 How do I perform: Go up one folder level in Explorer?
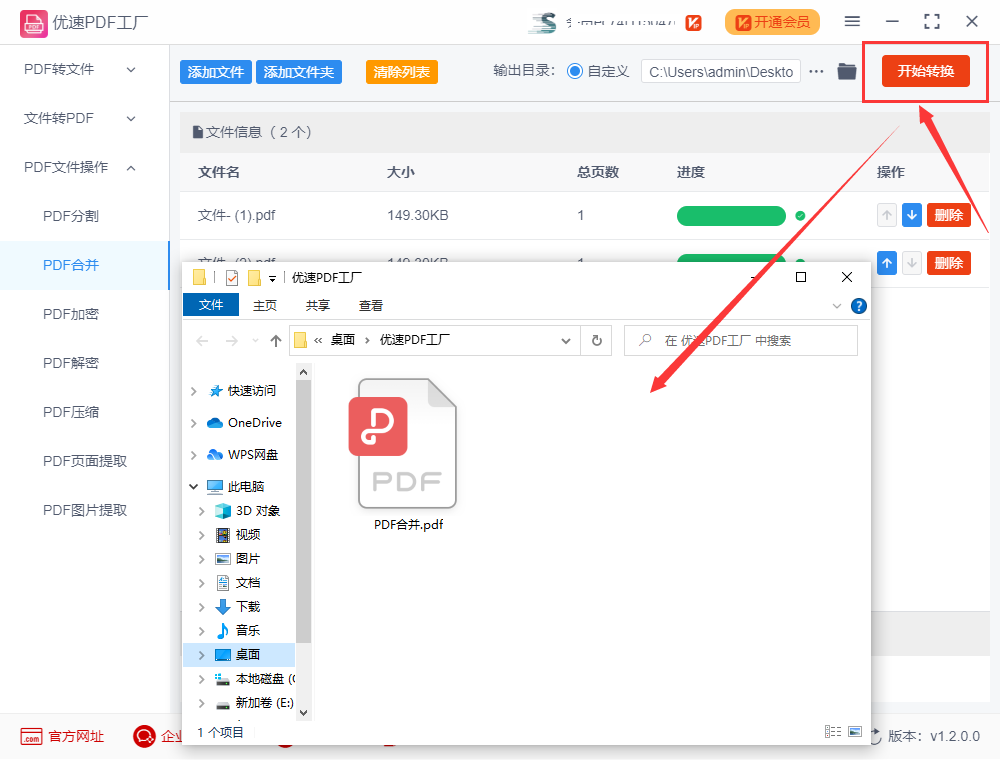tap(276, 341)
